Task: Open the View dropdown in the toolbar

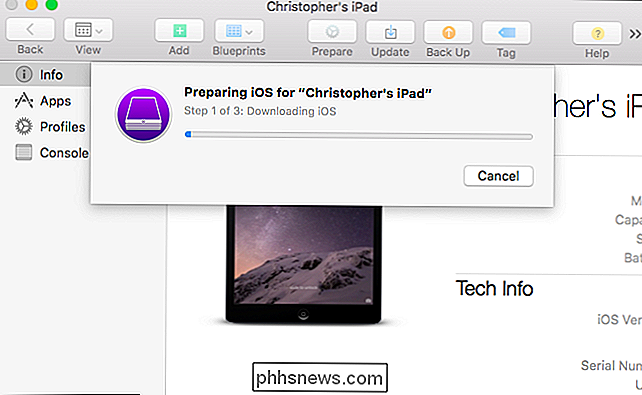Action: tap(88, 30)
